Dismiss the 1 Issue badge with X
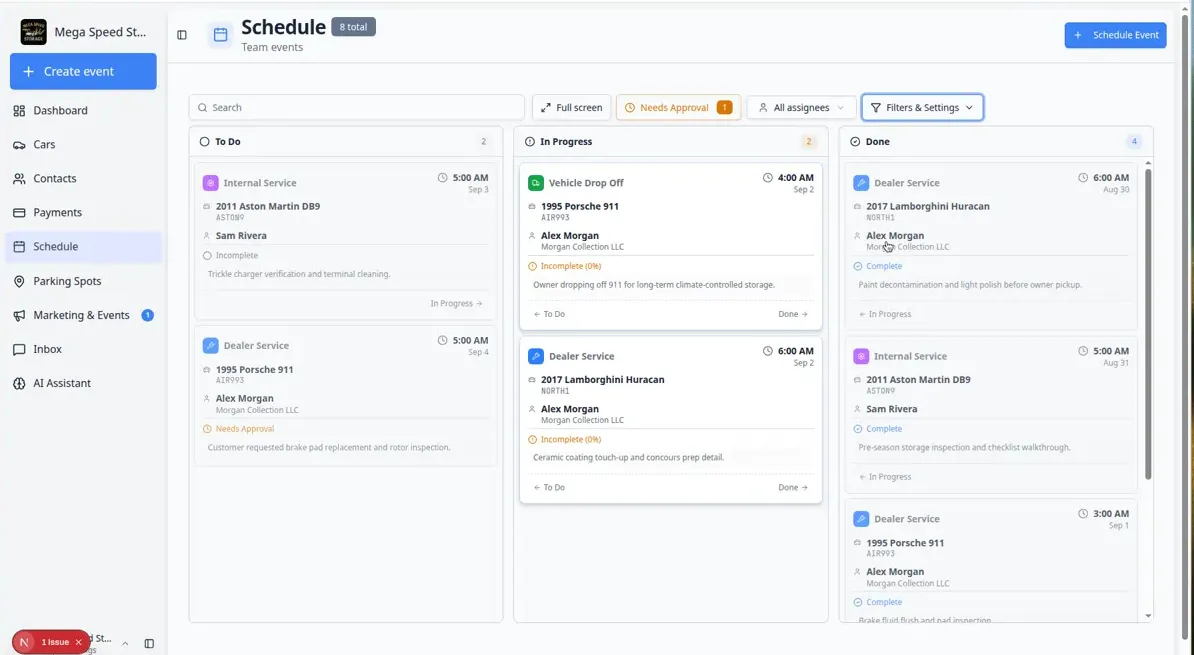Image resolution: width=1194 pixels, height=655 pixels. (x=78, y=643)
